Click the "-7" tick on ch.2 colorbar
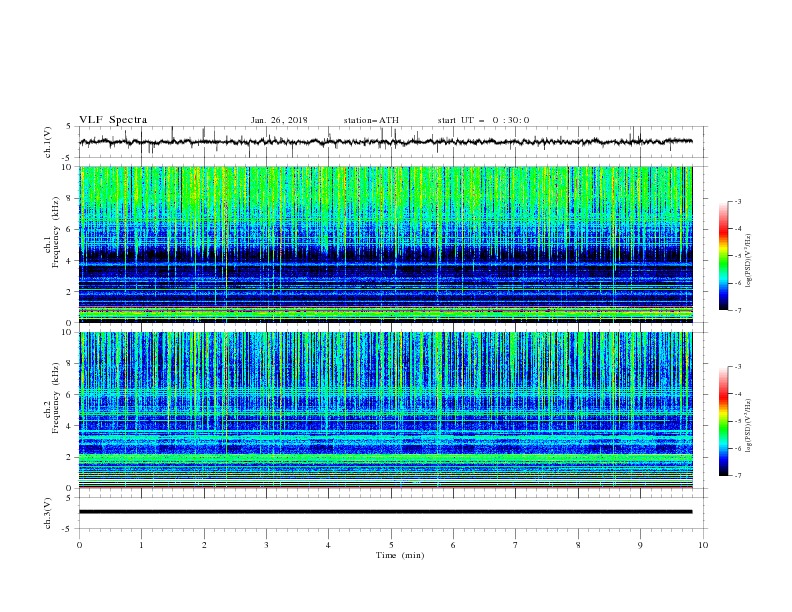The height and width of the screenshot is (612, 792). (738, 476)
